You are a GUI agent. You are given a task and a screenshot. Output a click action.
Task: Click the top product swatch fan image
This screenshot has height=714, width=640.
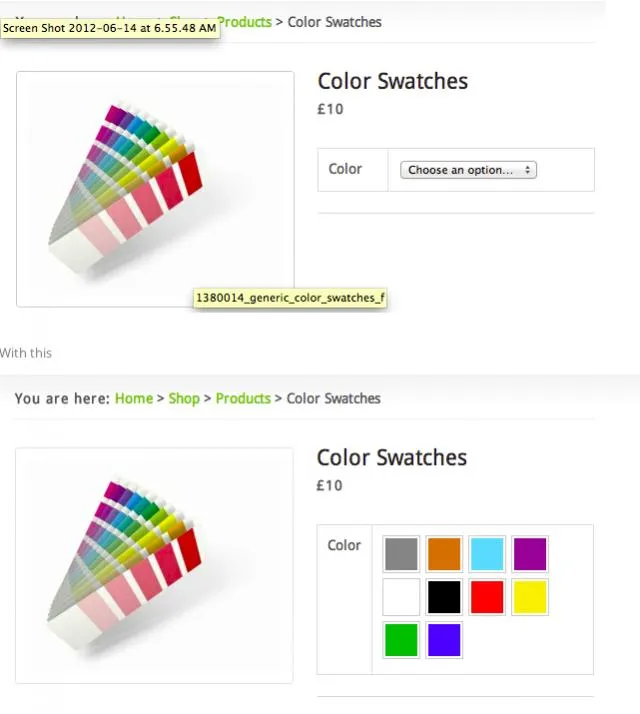[155, 189]
